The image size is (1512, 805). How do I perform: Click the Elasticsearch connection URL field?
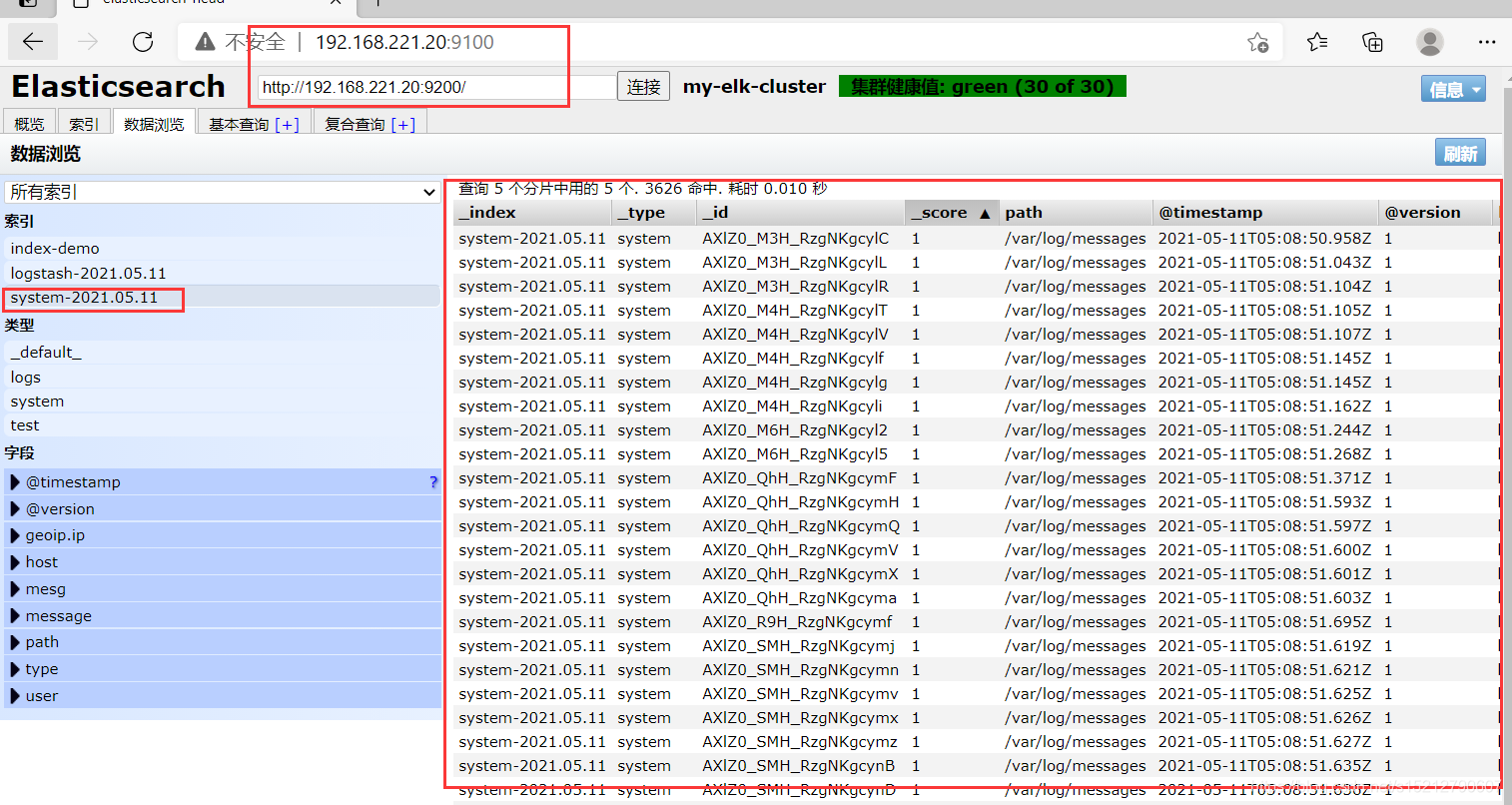(436, 87)
